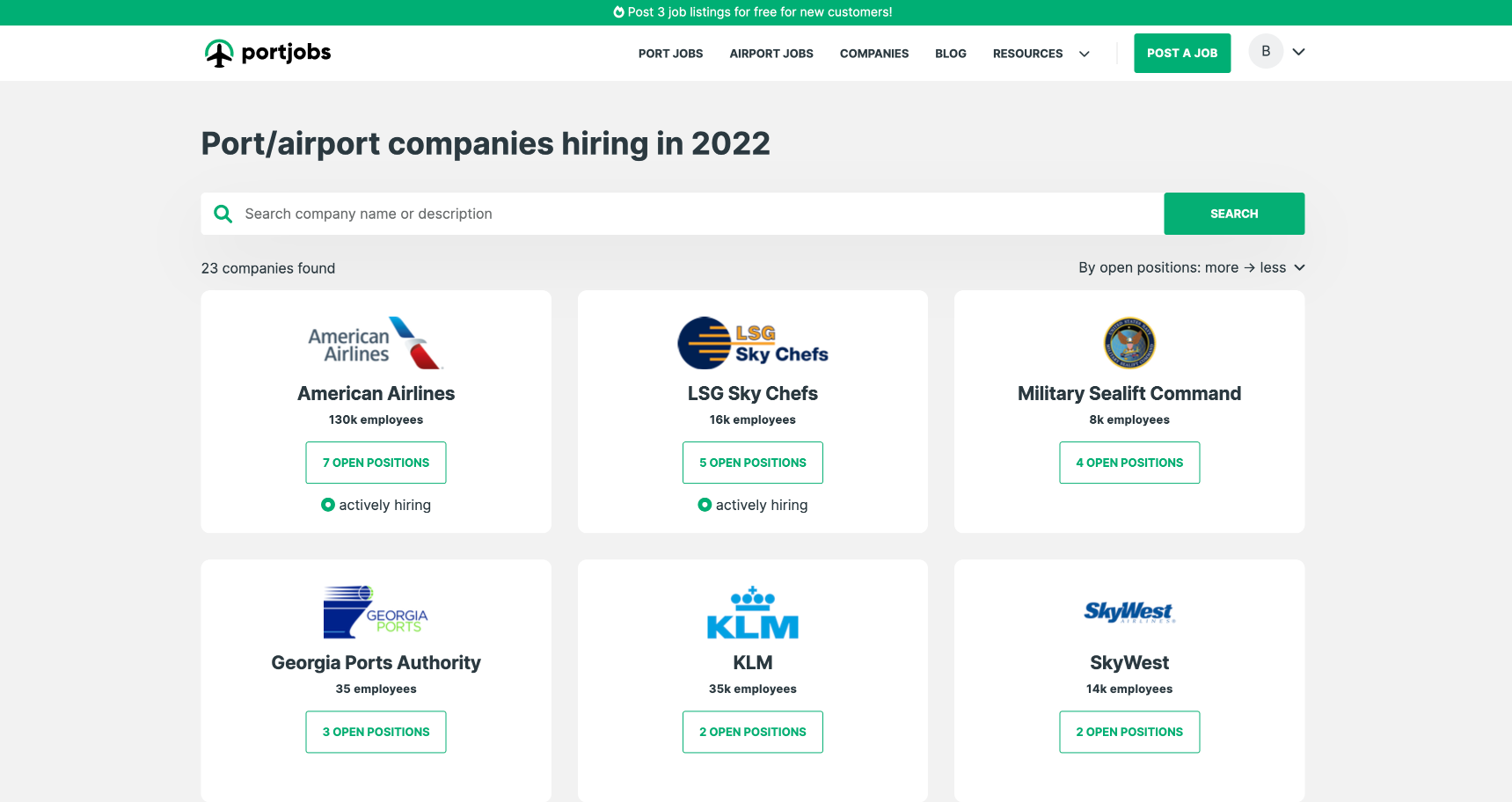Click the portjobs wordmark text
1512x802 pixels.
(x=286, y=53)
